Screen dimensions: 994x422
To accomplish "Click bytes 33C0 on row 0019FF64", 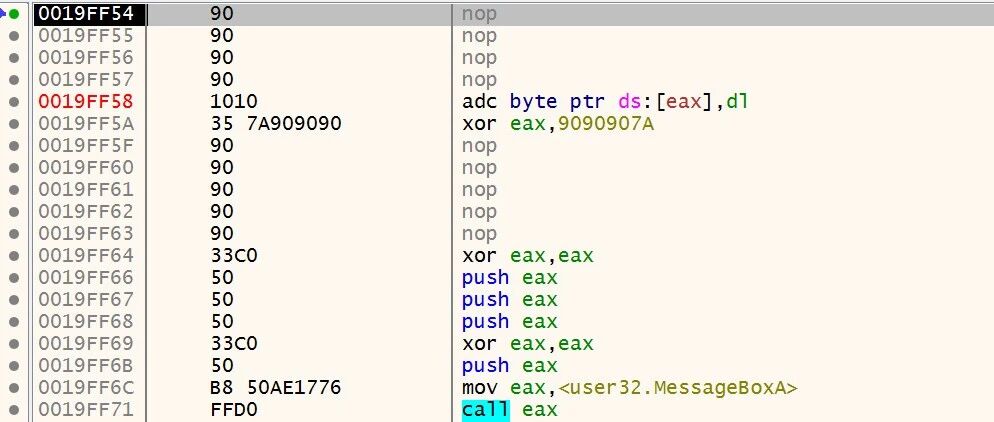I will 234,255.
